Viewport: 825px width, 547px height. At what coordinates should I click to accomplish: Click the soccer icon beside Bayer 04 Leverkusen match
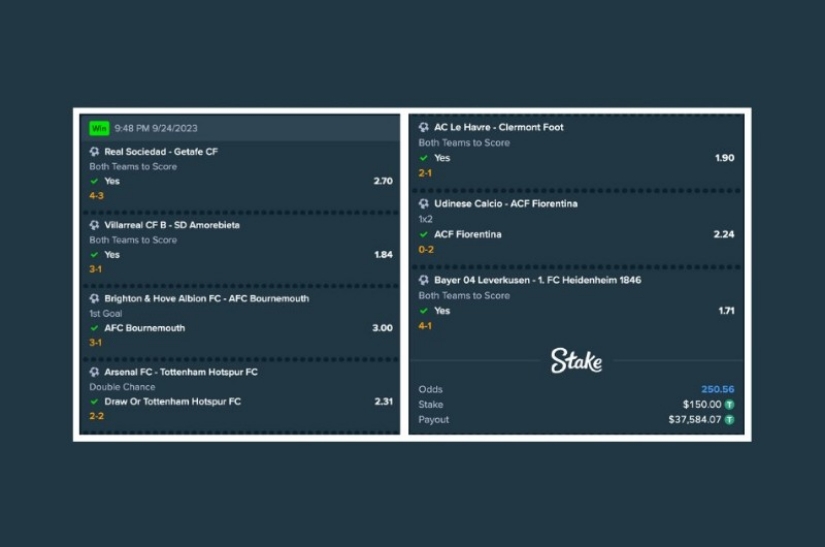pyautogui.click(x=424, y=280)
